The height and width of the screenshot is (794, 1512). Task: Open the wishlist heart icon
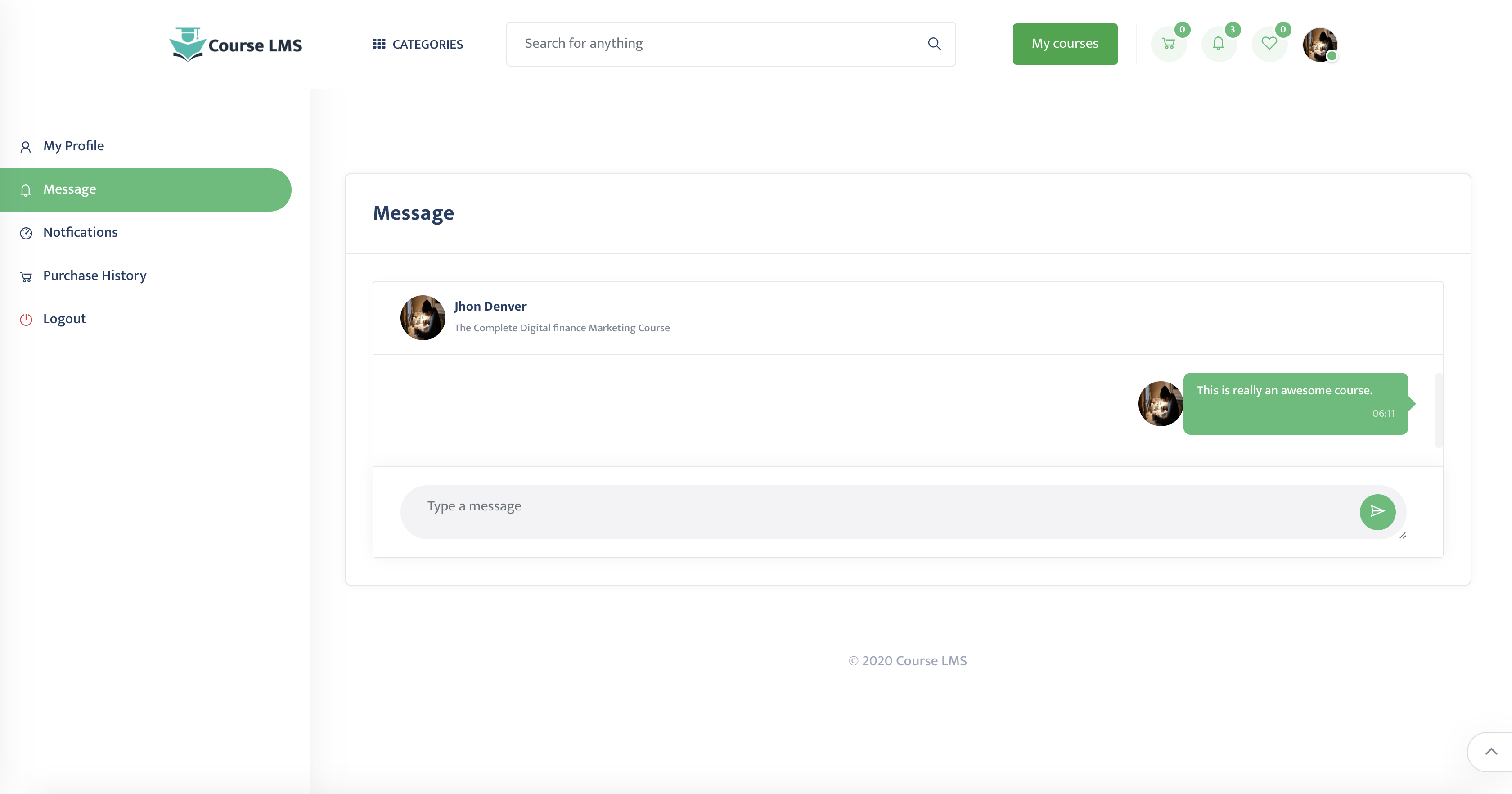click(x=1269, y=44)
